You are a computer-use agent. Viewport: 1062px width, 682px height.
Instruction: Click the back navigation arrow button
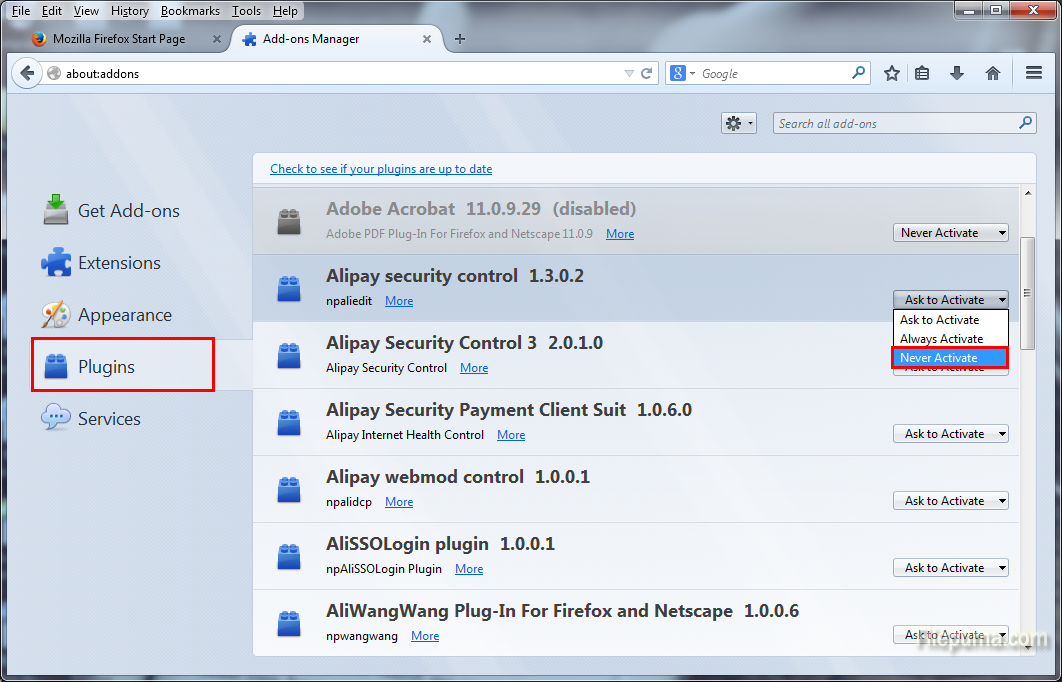[x=27, y=73]
